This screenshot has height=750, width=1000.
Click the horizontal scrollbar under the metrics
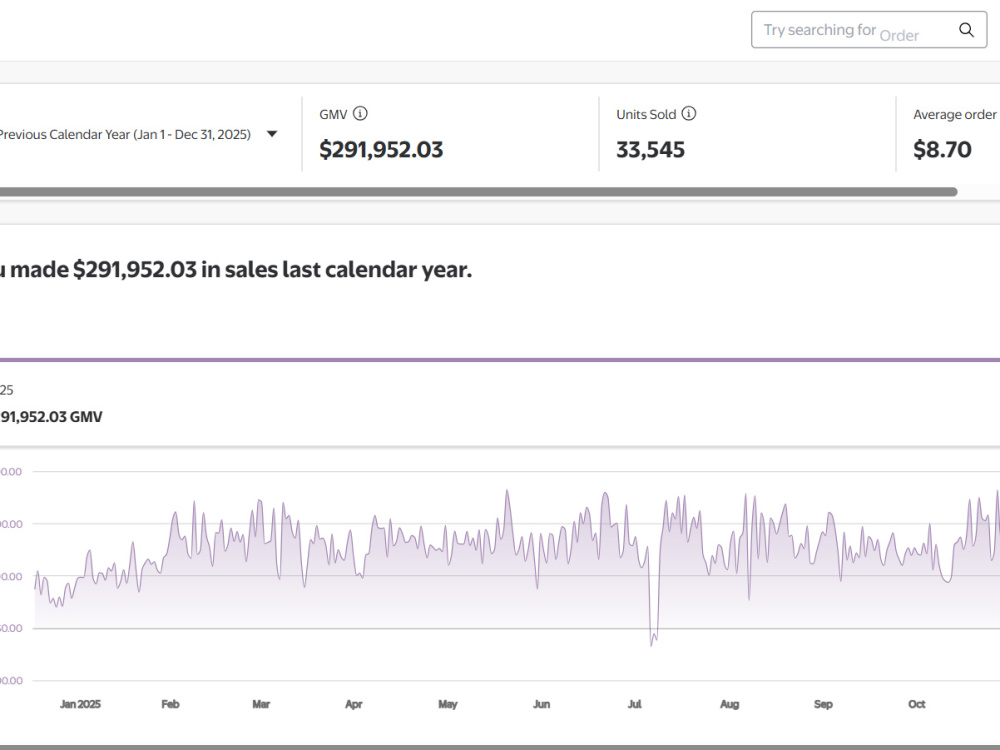[478, 192]
